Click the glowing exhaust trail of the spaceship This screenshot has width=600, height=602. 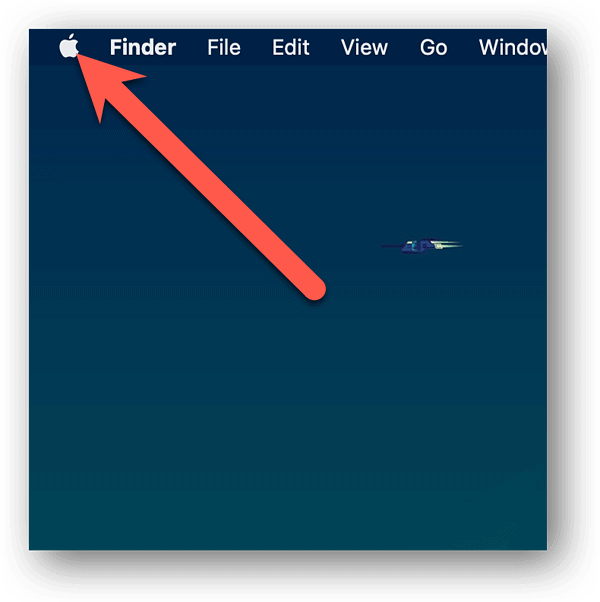pos(447,244)
